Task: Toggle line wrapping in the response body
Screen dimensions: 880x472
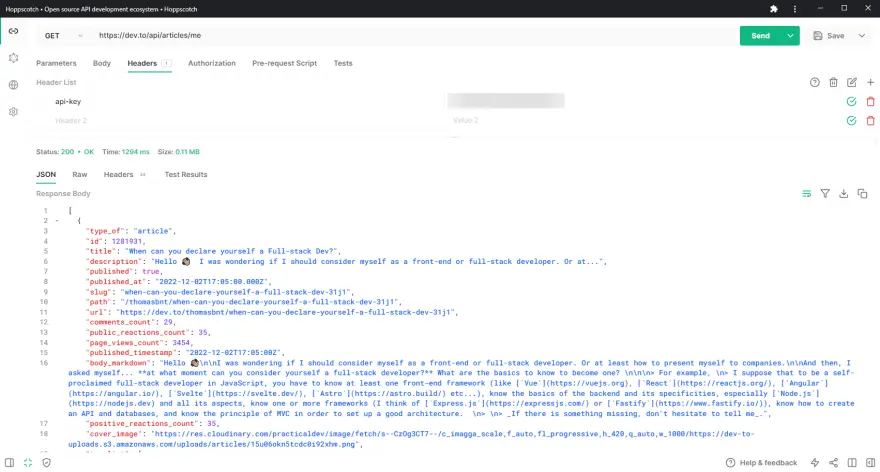Action: (x=806, y=193)
